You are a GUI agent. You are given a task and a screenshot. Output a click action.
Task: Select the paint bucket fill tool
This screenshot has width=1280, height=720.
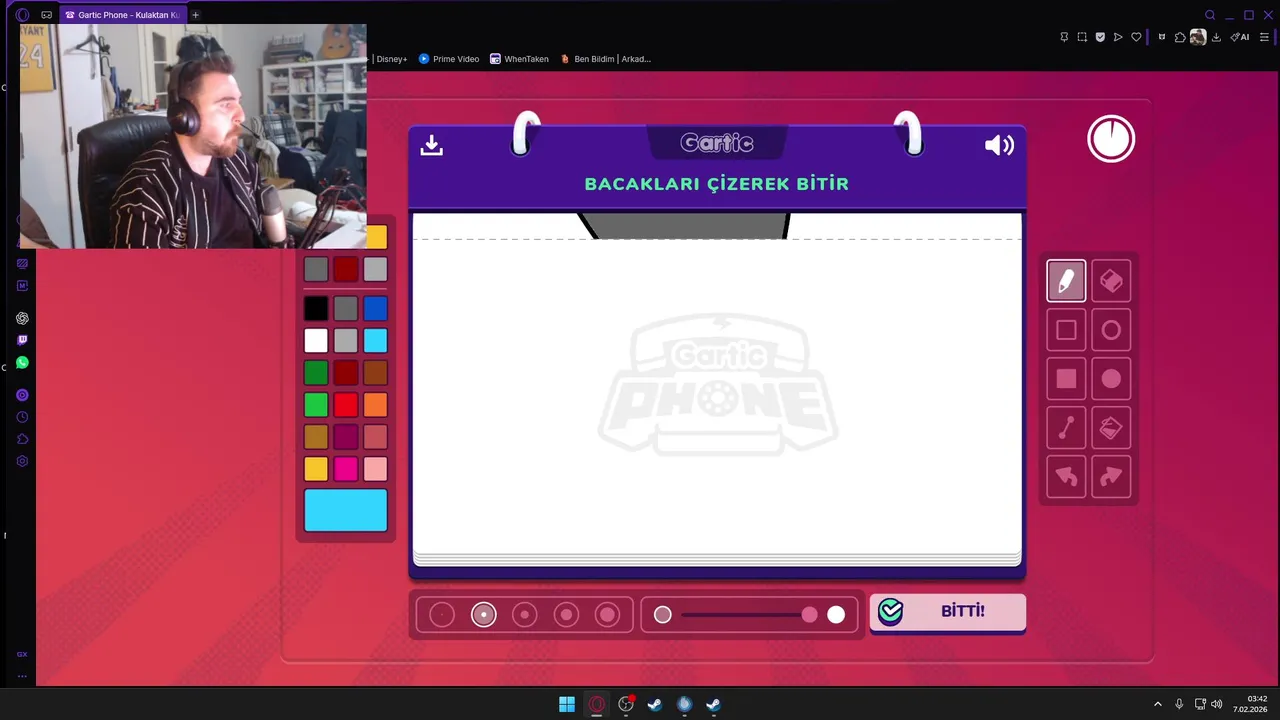pos(1111,428)
